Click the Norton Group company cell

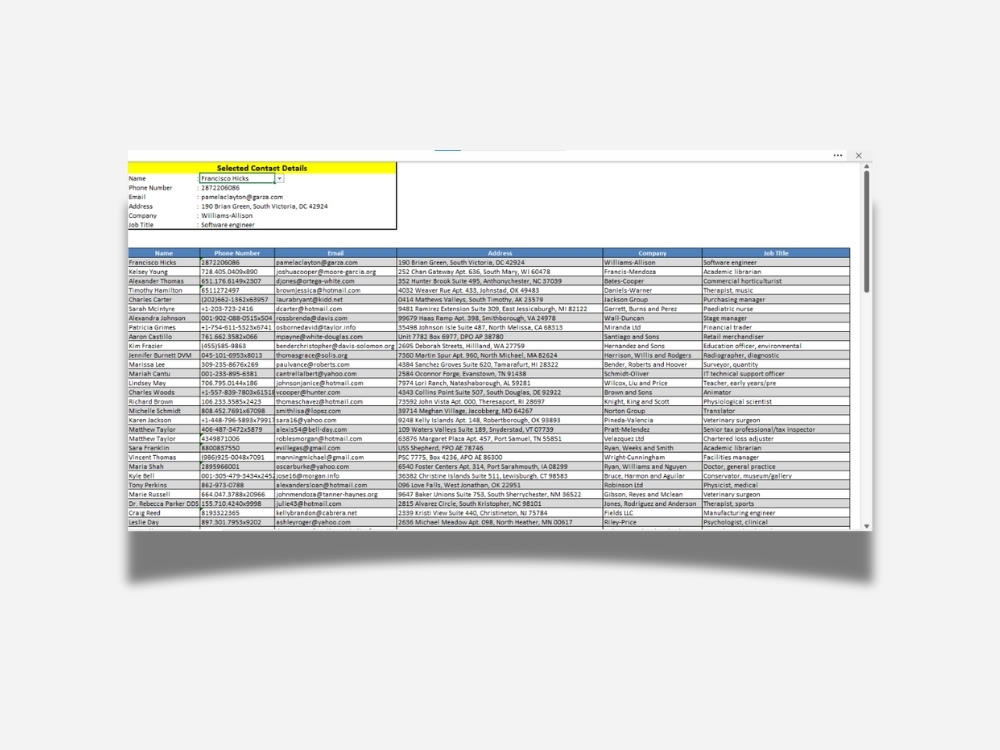[x=652, y=411]
